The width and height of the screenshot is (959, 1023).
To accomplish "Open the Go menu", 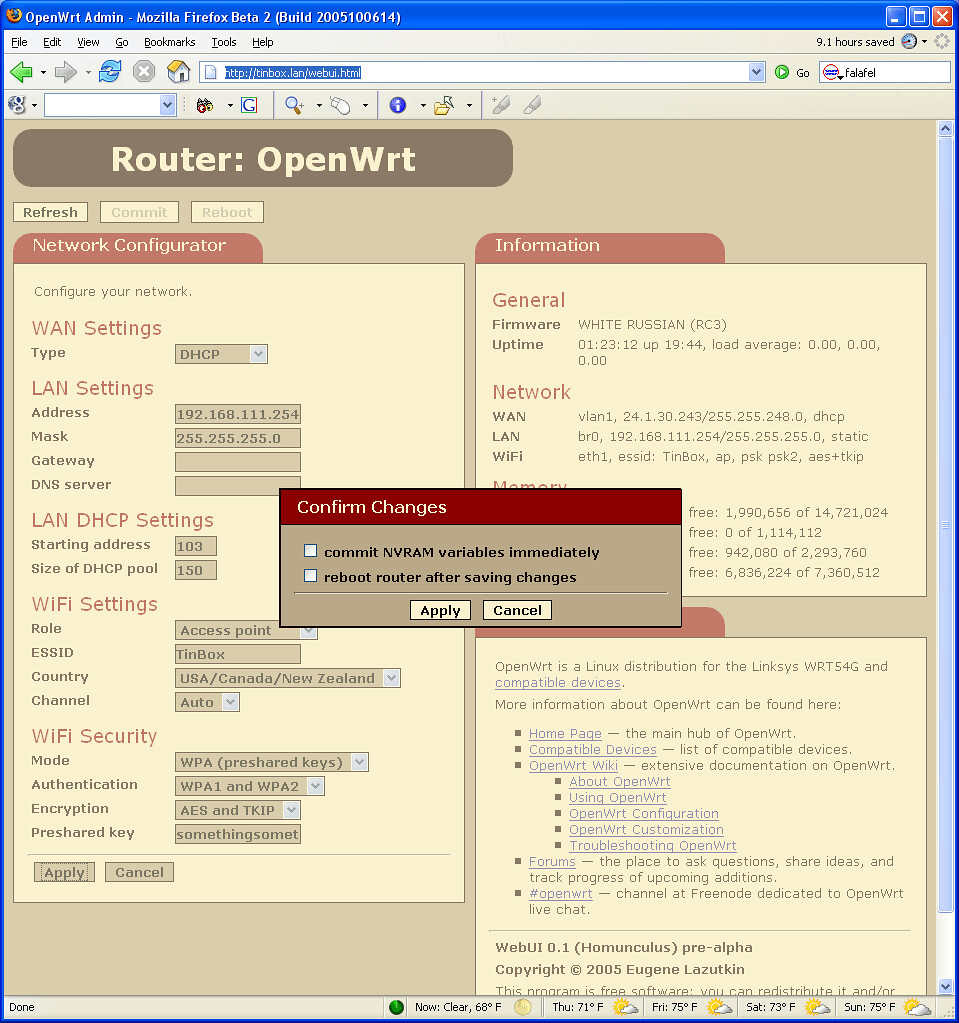I will click(x=122, y=42).
